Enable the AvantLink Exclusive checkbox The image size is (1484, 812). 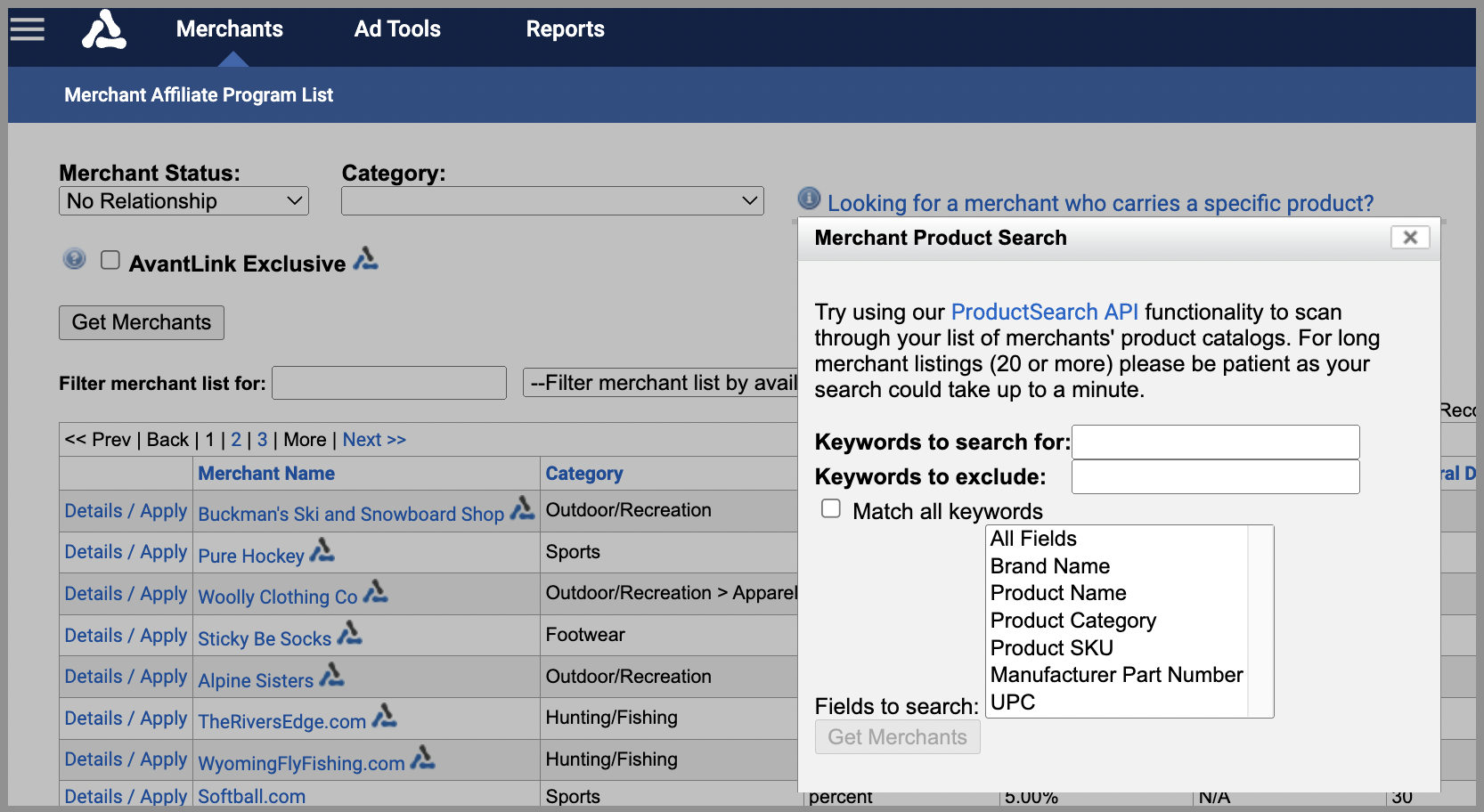pyautogui.click(x=110, y=260)
